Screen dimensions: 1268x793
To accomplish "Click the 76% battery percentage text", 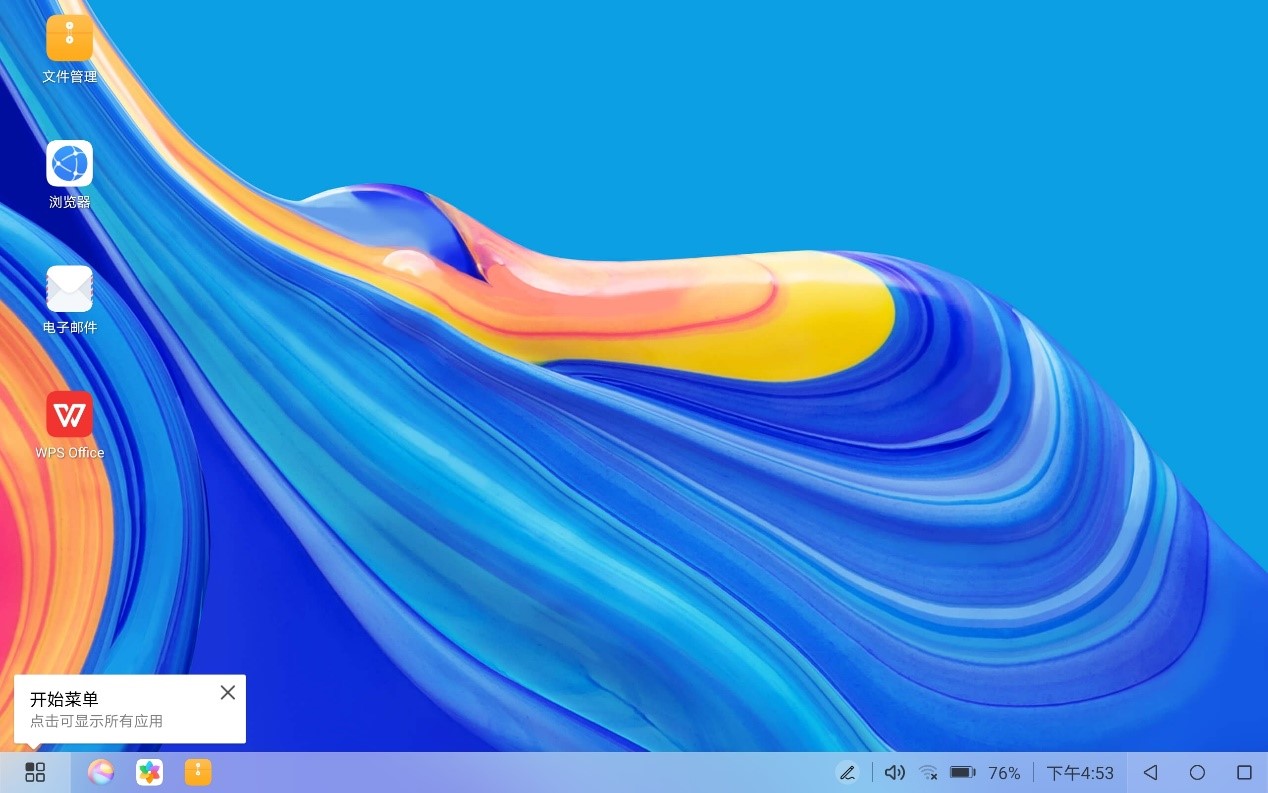I will [1004, 773].
